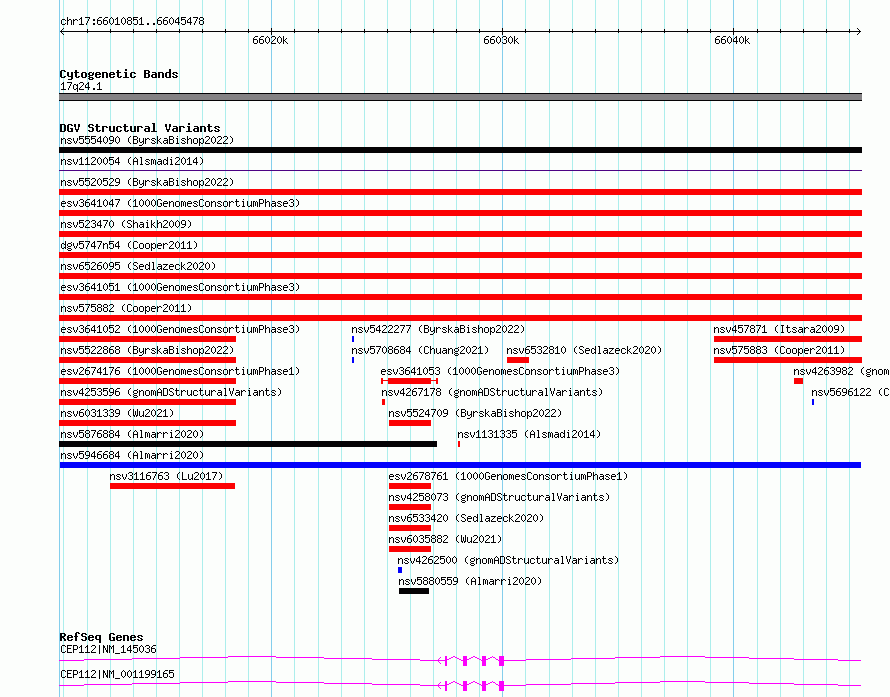The height and width of the screenshot is (697, 890).
Task: Open nsv5880559 (Almarri2020) label
Action: click(x=470, y=581)
